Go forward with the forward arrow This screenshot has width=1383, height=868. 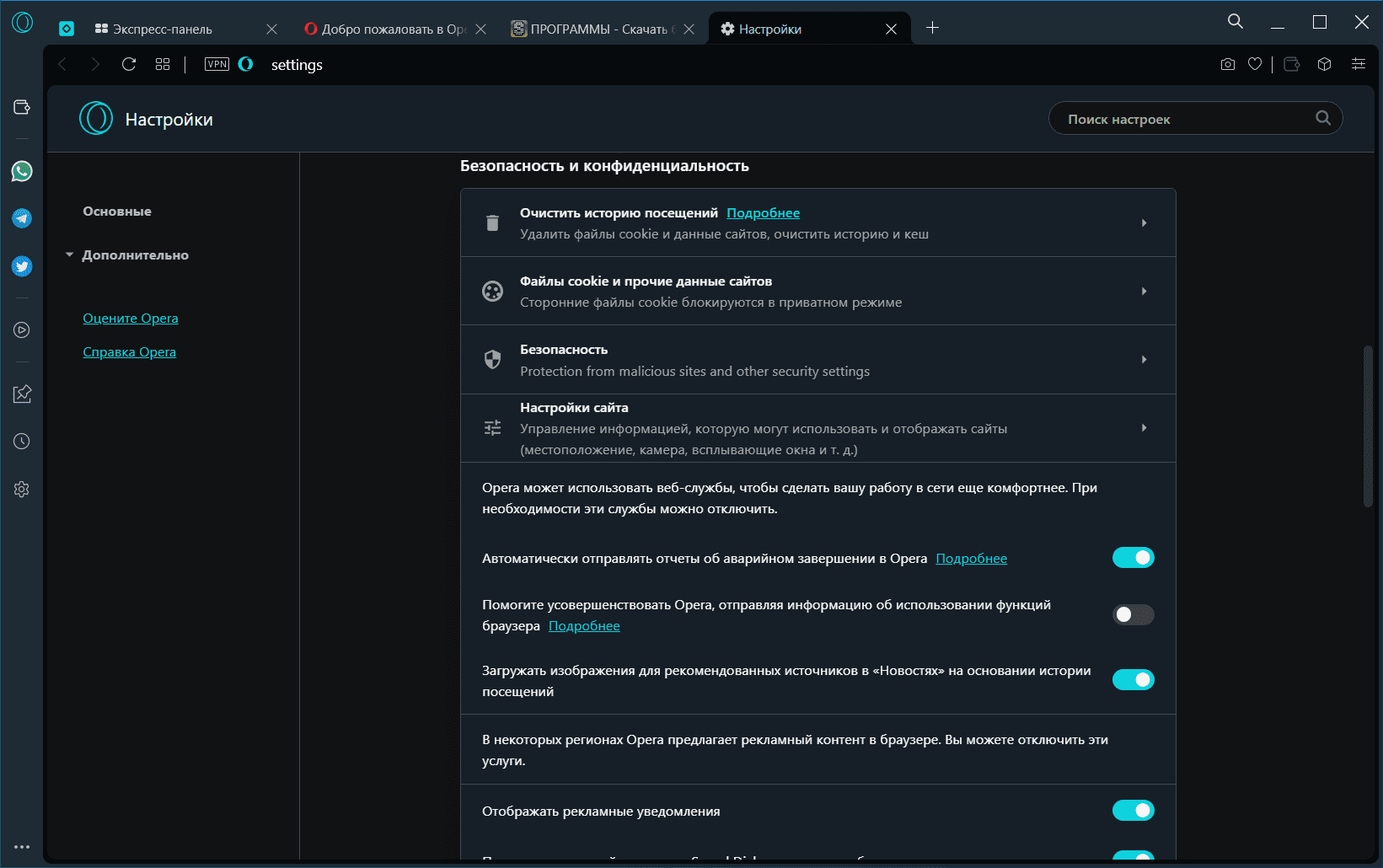(x=95, y=64)
